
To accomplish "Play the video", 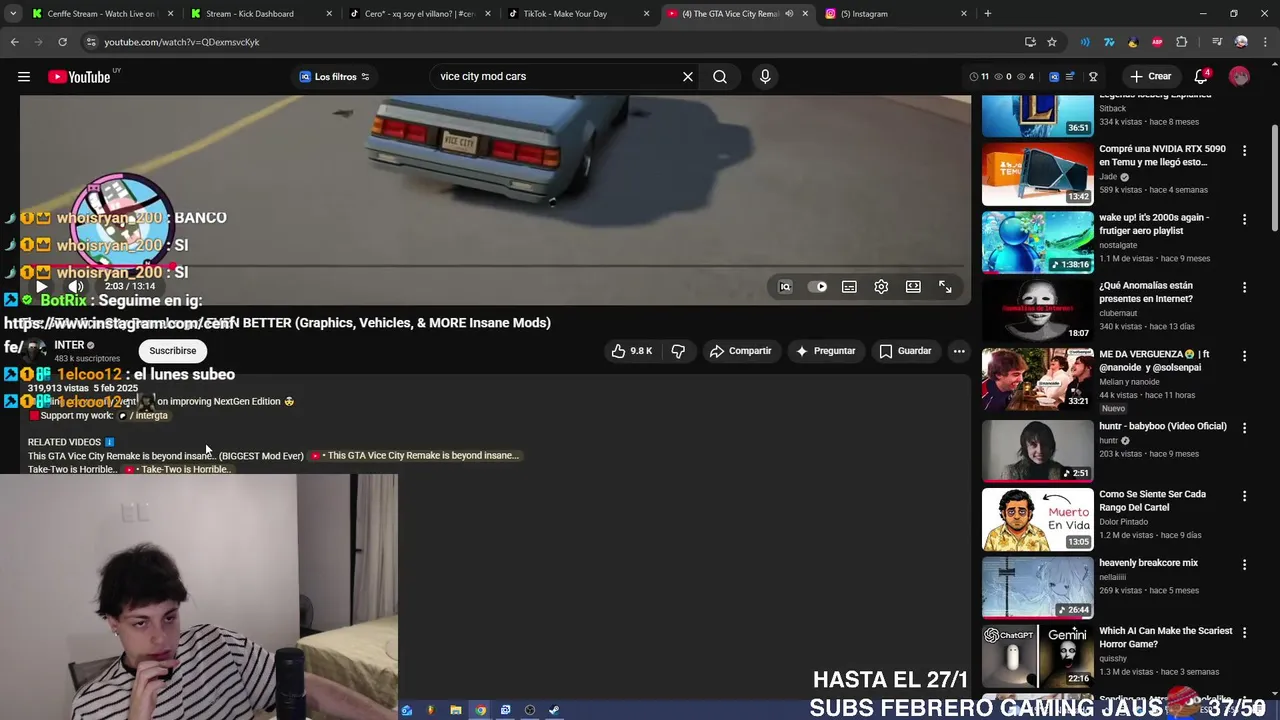I will point(41,287).
